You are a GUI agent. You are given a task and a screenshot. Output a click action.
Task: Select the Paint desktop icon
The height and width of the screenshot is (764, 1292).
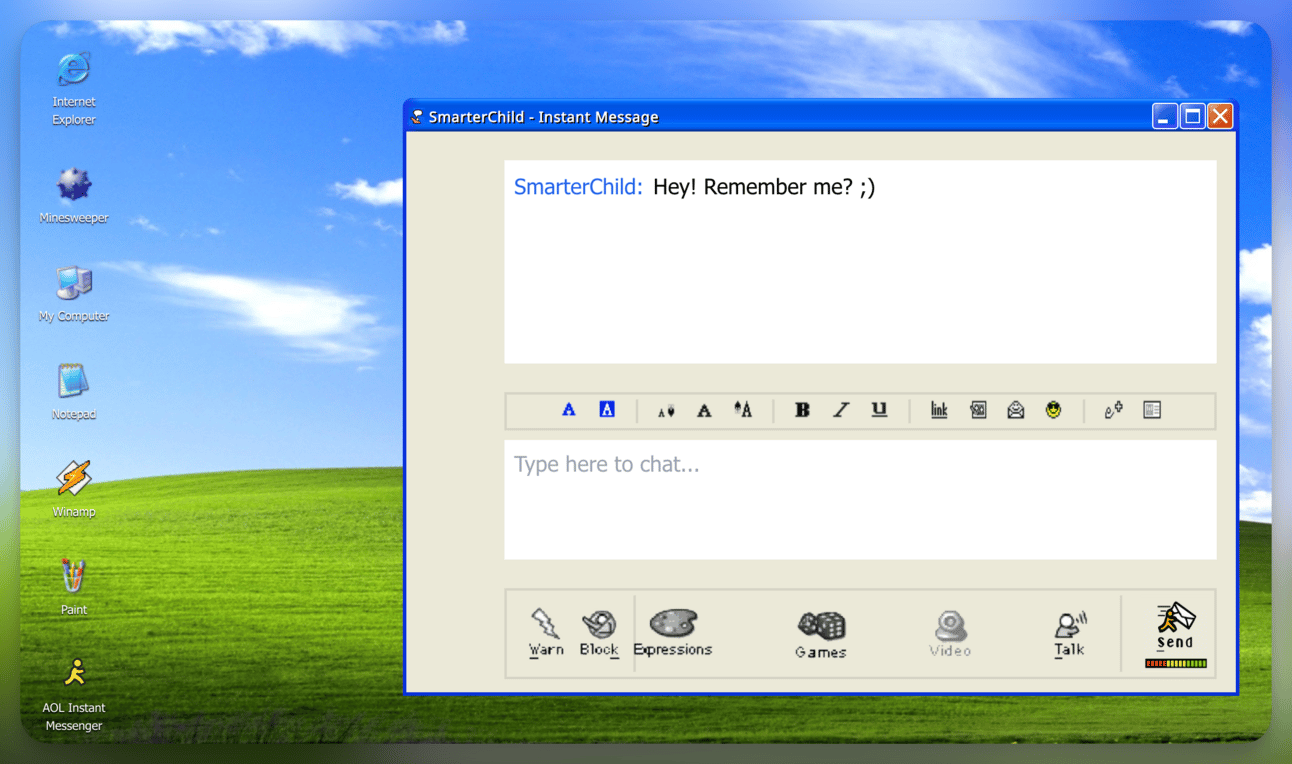(x=74, y=588)
